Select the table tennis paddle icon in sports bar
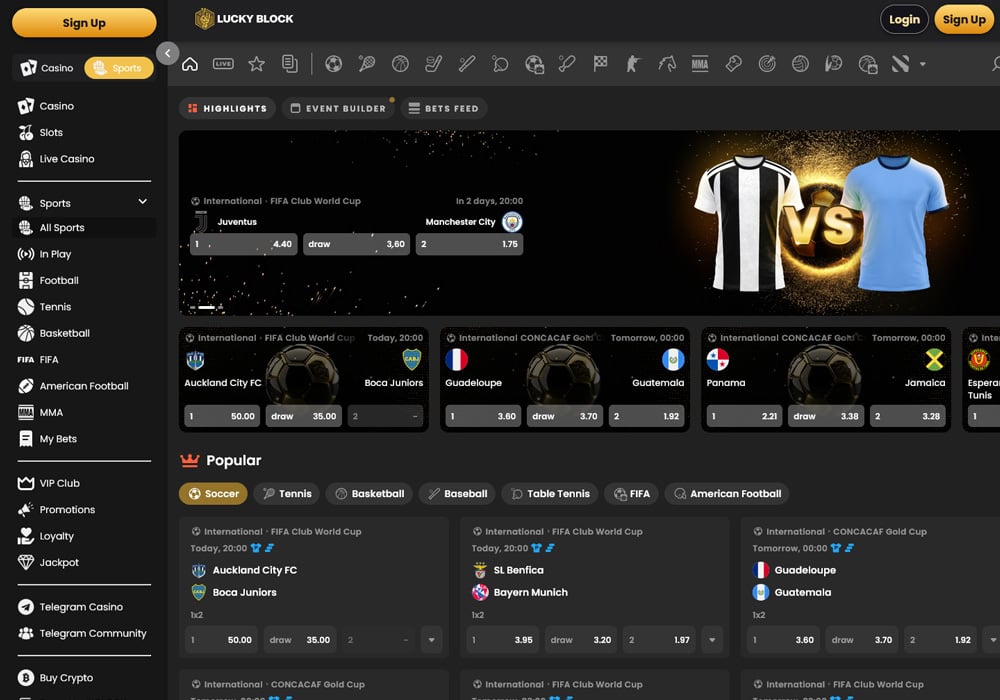Viewport: 1000px width, 700px height. tap(500, 64)
